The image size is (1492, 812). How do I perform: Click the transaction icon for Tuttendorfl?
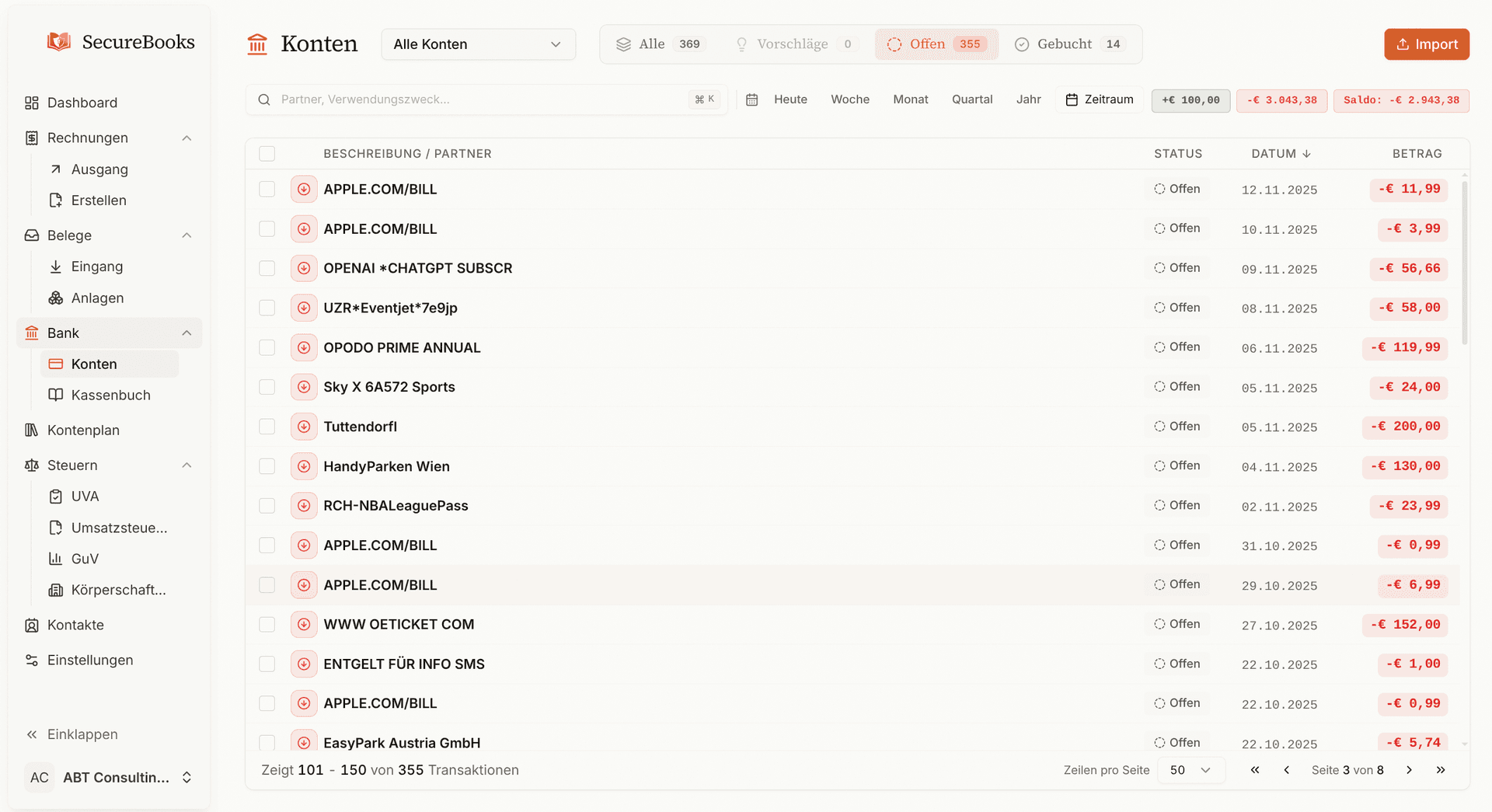tap(304, 427)
